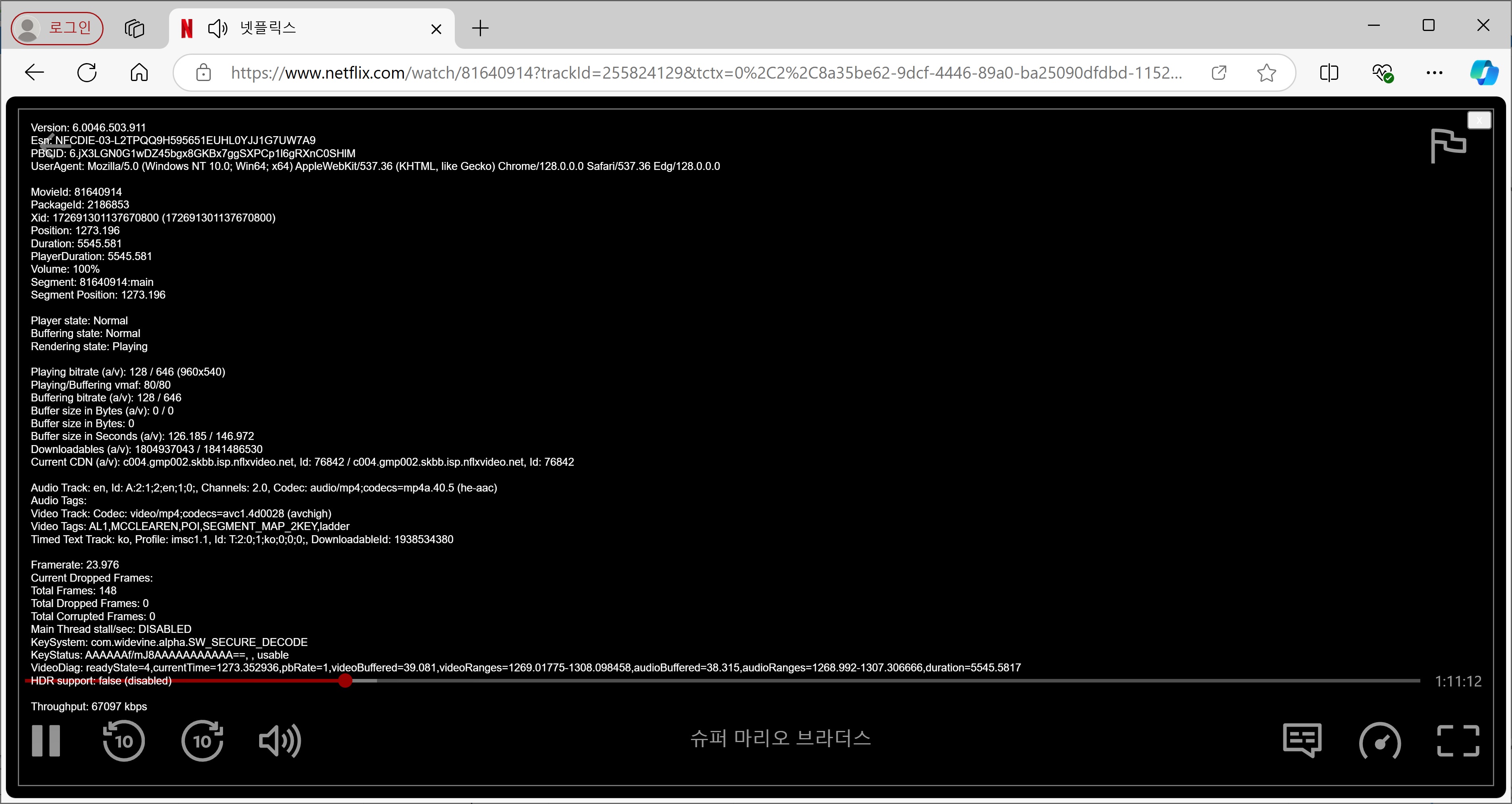1512x804 pixels.
Task: Click the Framerate: 23.976 line
Action: click(75, 565)
